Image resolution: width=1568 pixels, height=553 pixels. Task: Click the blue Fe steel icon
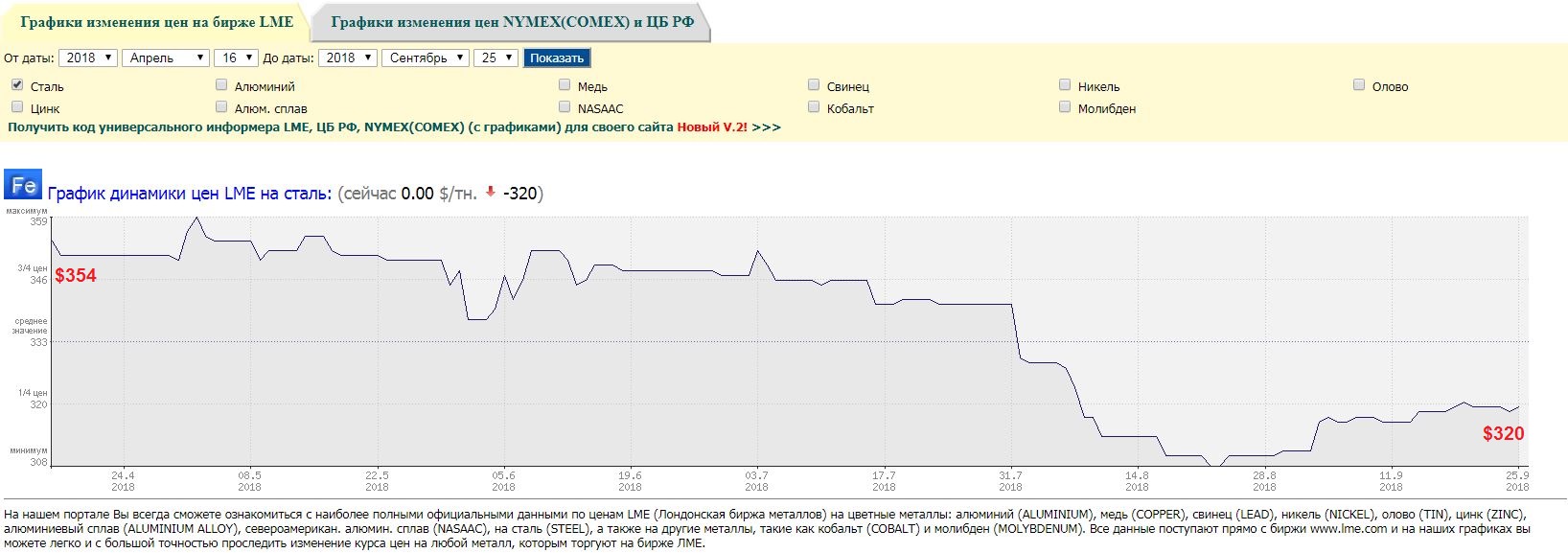pyautogui.click(x=23, y=185)
